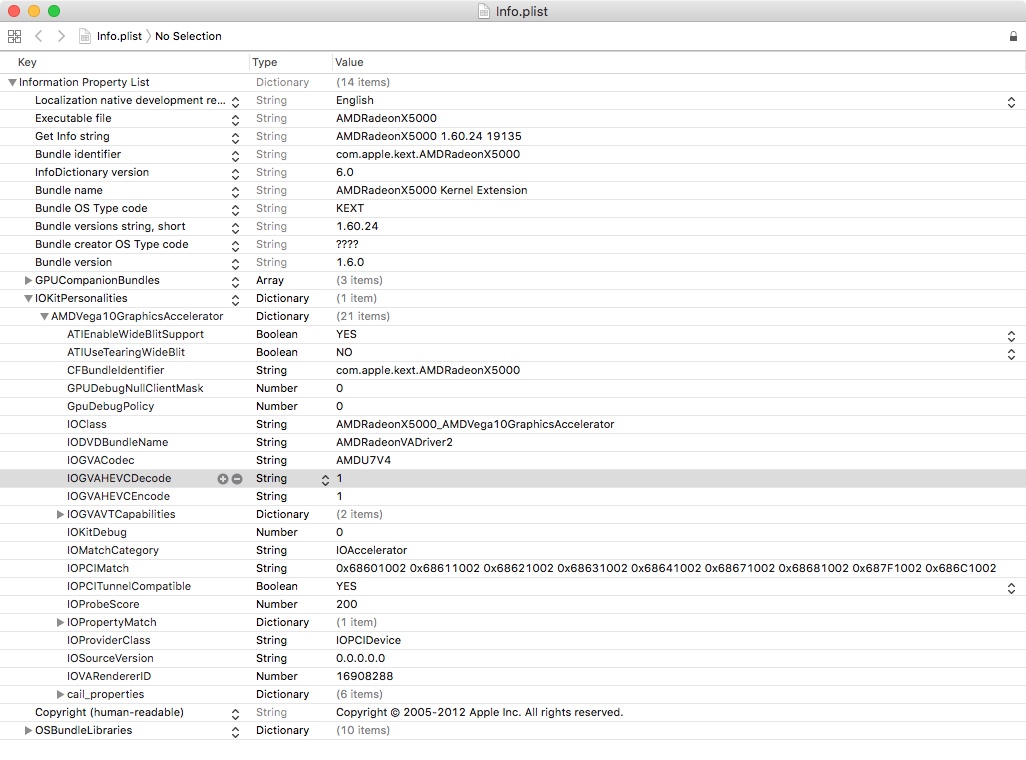Click the IOGVAHEVCDecode value 1

coord(340,479)
